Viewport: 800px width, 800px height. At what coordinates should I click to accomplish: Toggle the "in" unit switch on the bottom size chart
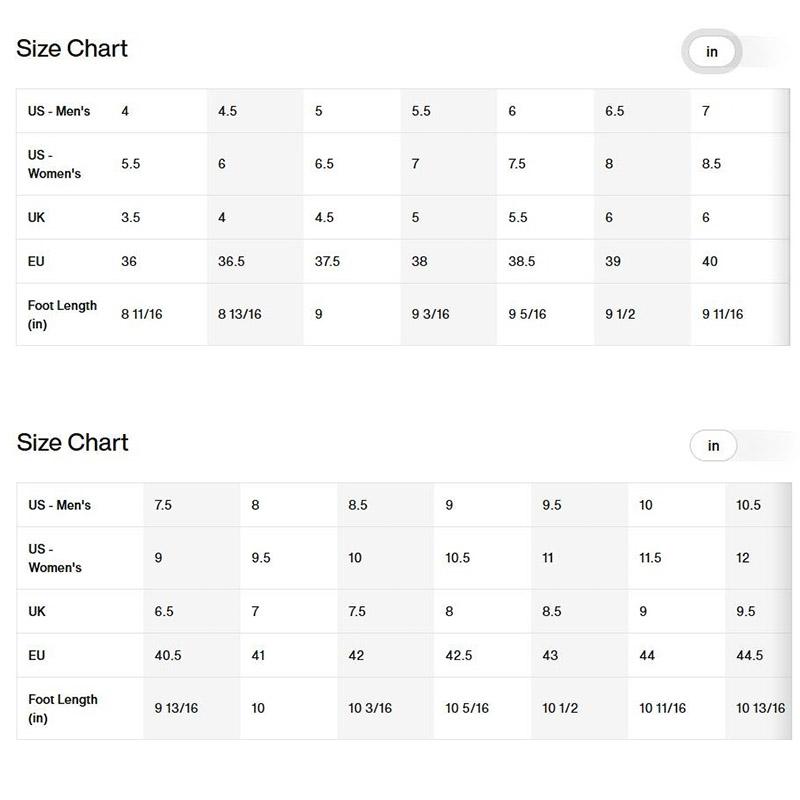coord(713,446)
